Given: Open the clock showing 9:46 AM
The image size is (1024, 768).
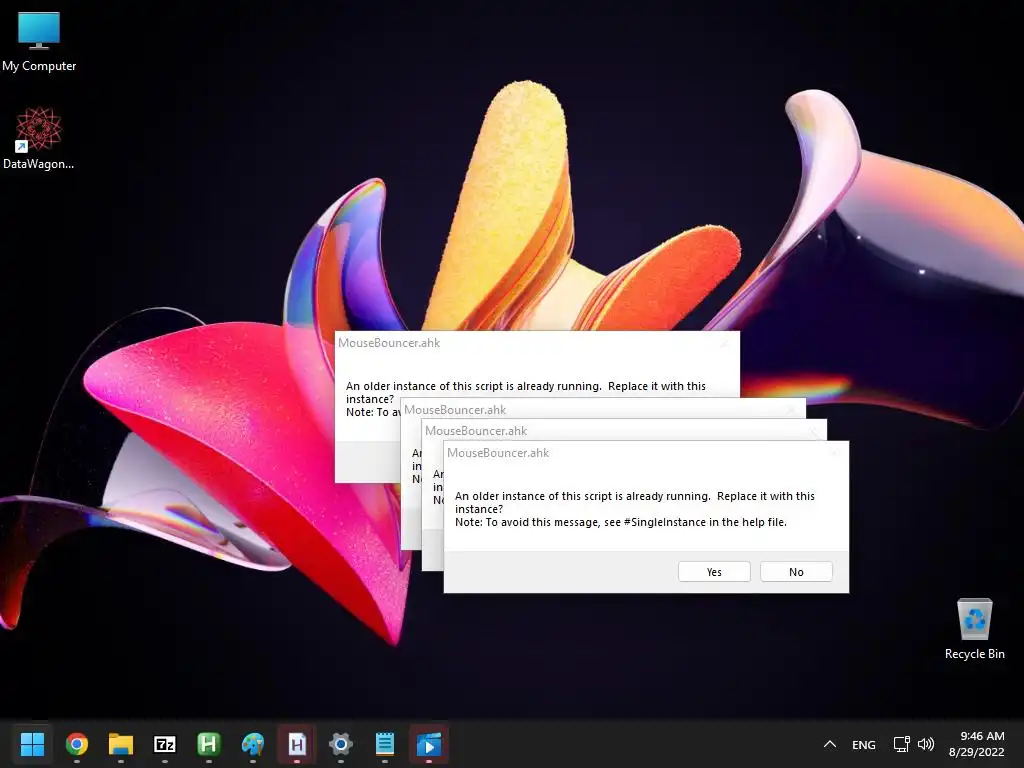Looking at the screenshot, I should click(976, 744).
